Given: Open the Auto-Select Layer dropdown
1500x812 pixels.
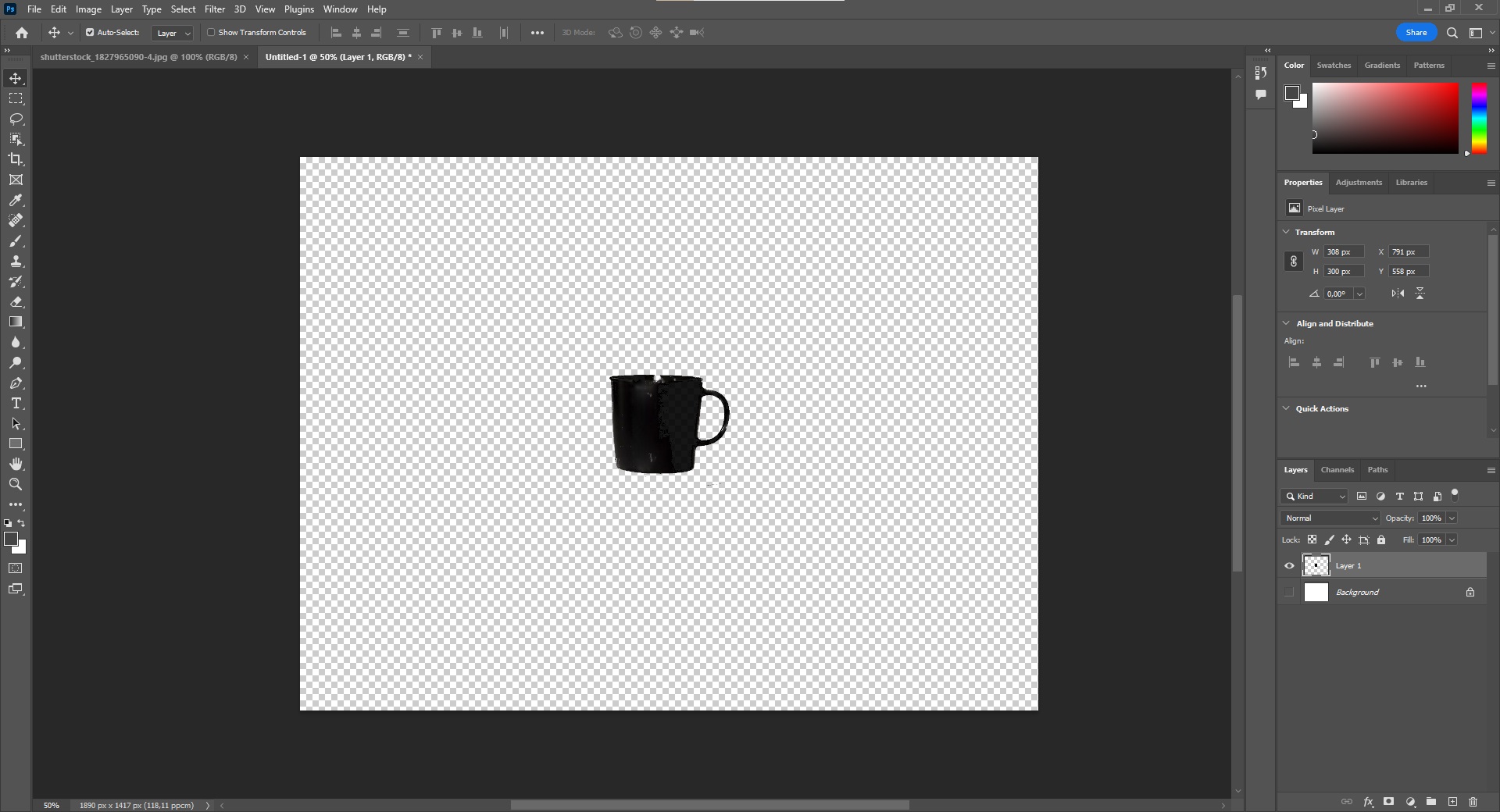Looking at the screenshot, I should click(x=173, y=33).
